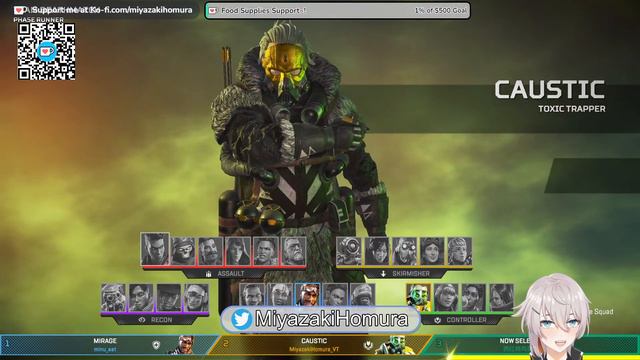
Task: Click the Controller class shield icon
Action: click(437, 320)
